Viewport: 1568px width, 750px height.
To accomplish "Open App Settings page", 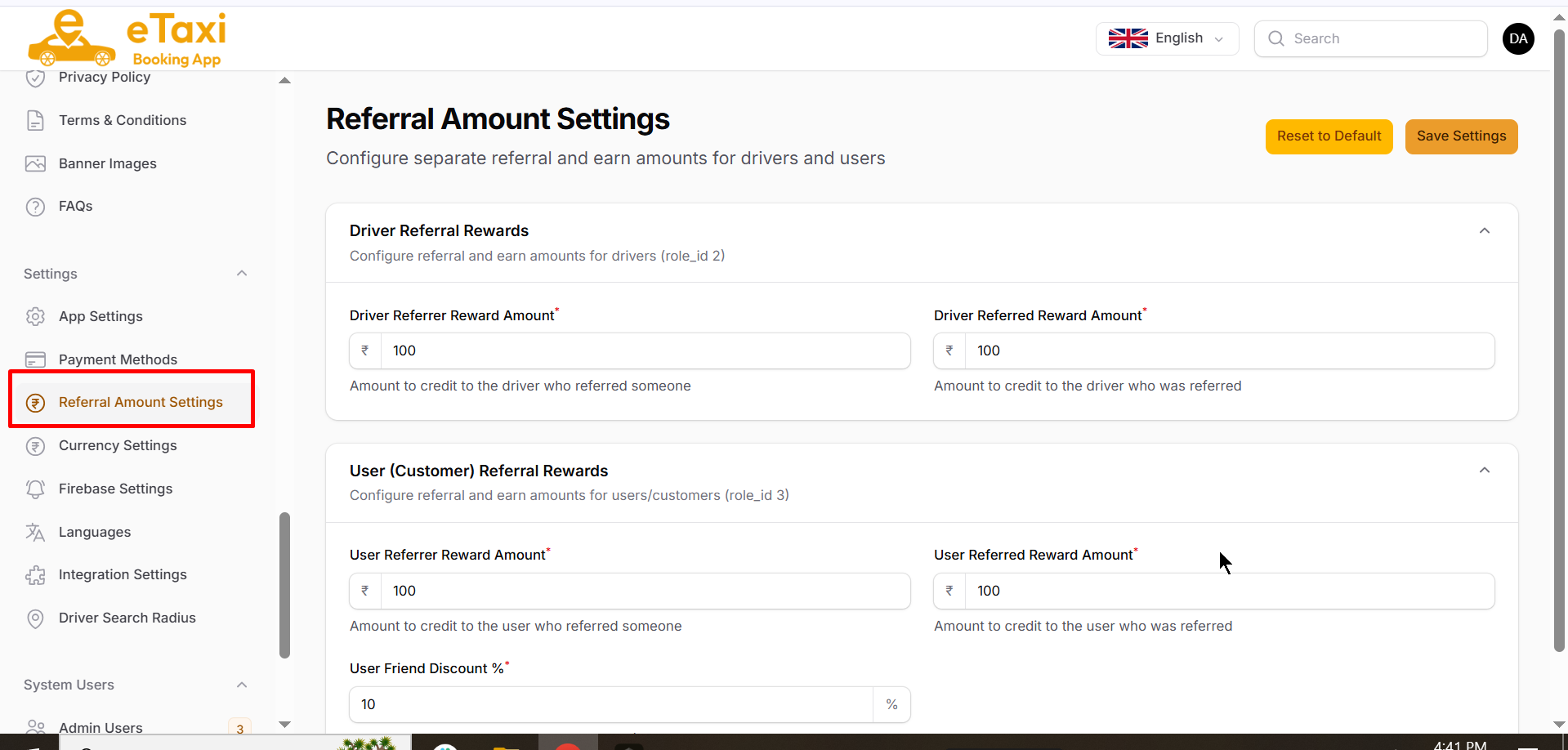I will (101, 316).
